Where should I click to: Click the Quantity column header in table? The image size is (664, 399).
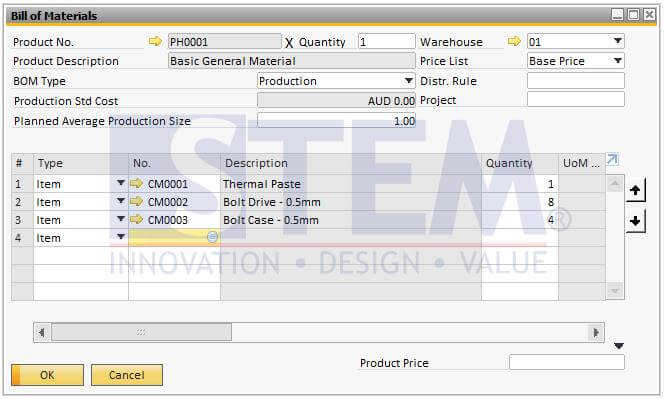click(x=520, y=163)
